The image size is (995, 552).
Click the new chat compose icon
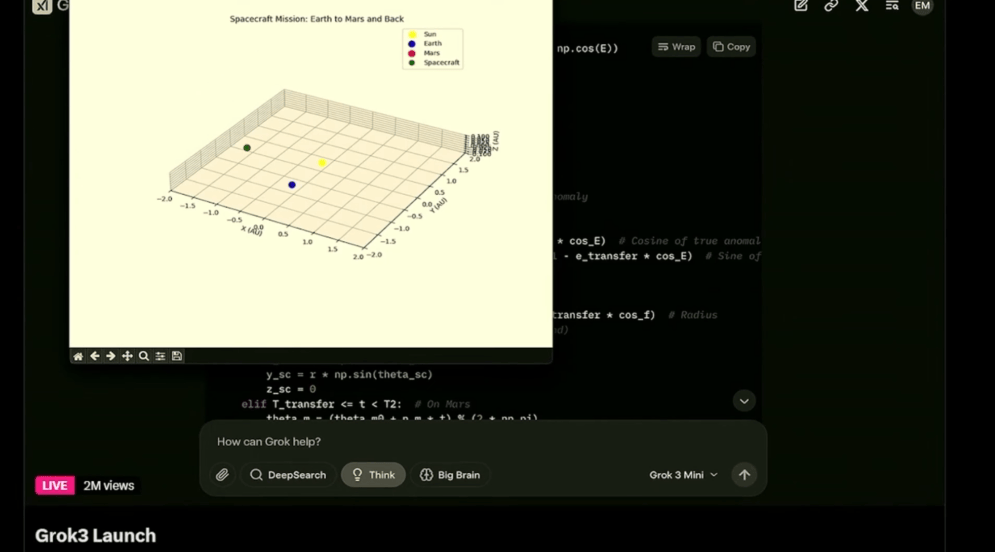pyautogui.click(x=801, y=6)
